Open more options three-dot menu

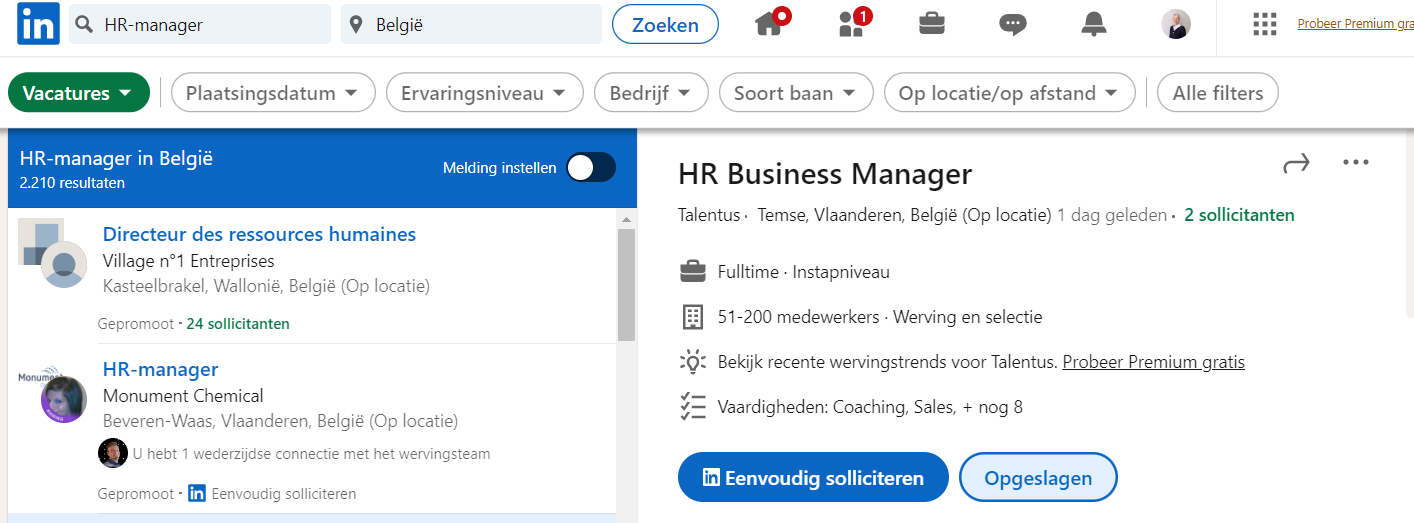(x=1356, y=162)
